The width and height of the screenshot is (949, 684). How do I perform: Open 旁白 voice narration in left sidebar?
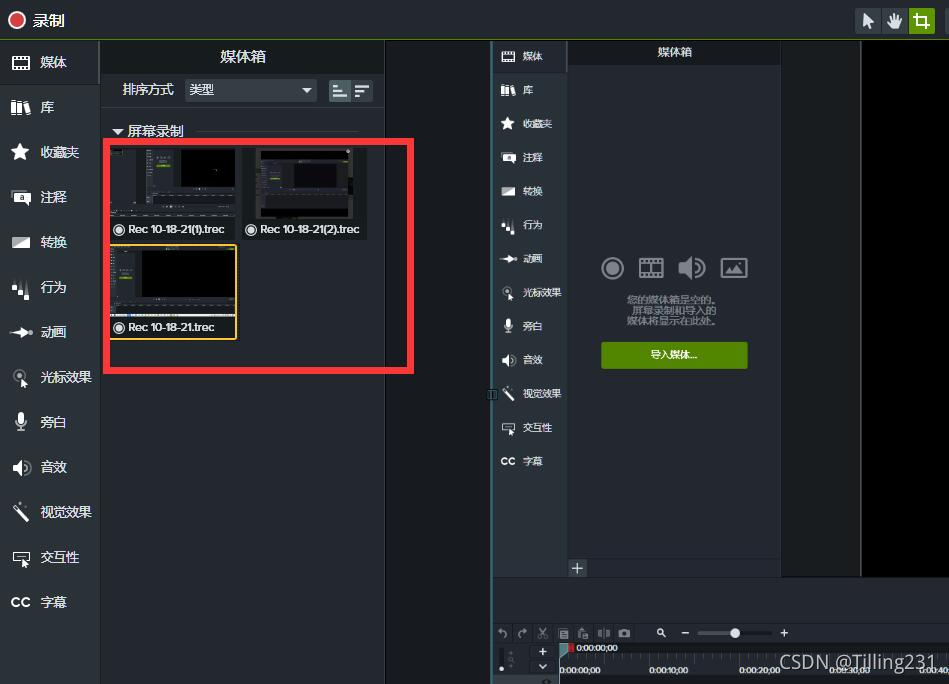(x=49, y=422)
